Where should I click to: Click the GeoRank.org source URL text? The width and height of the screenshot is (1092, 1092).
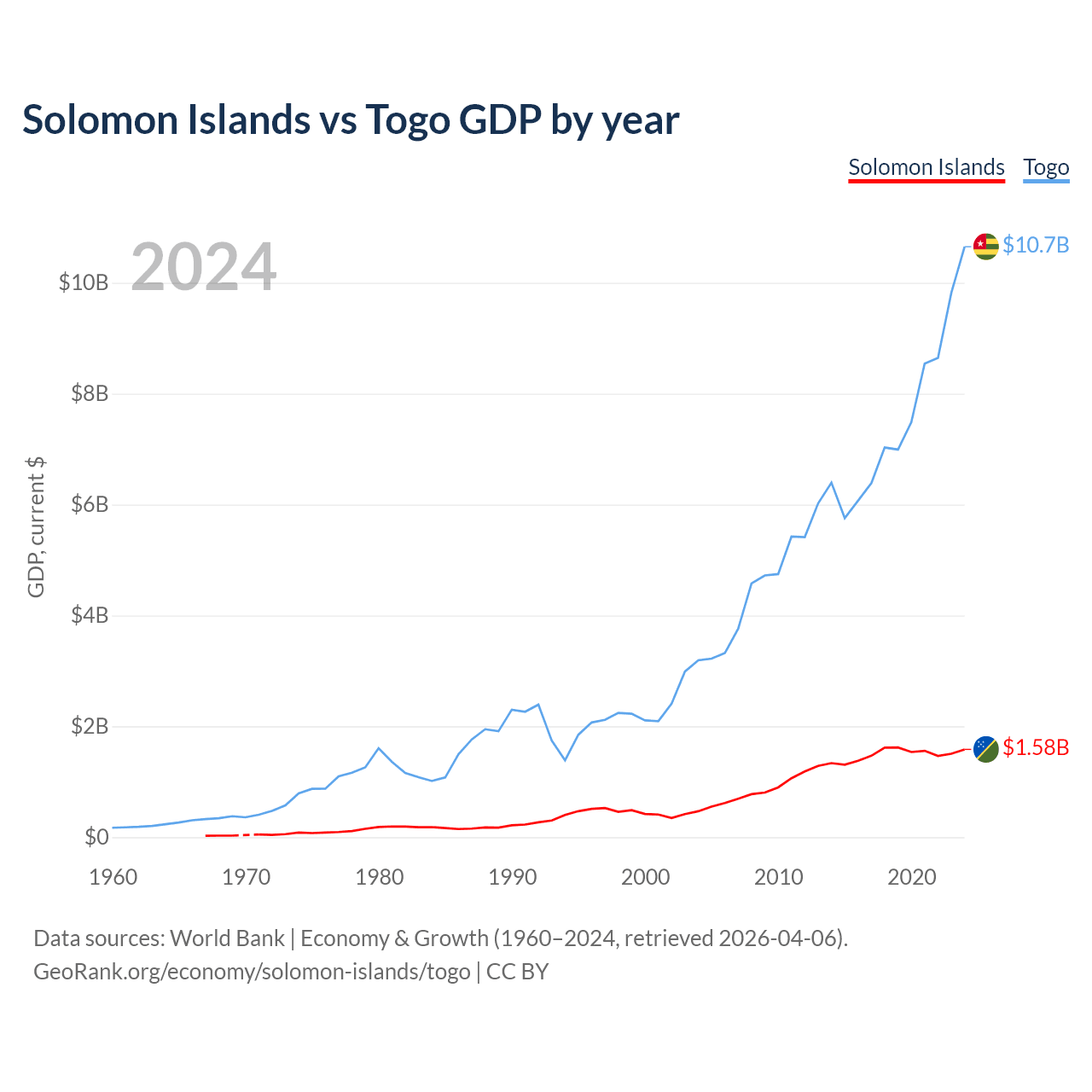[252, 972]
